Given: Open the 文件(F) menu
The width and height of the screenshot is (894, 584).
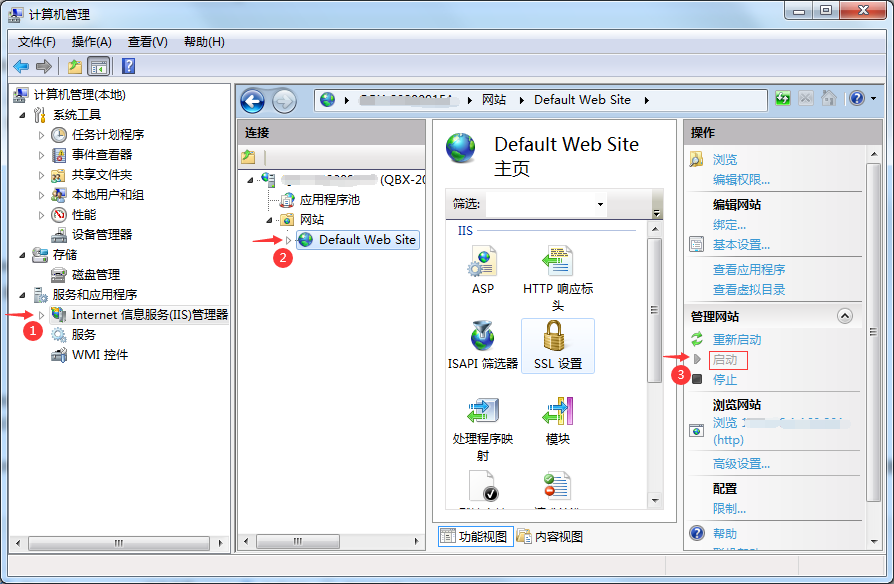Looking at the screenshot, I should (36, 42).
